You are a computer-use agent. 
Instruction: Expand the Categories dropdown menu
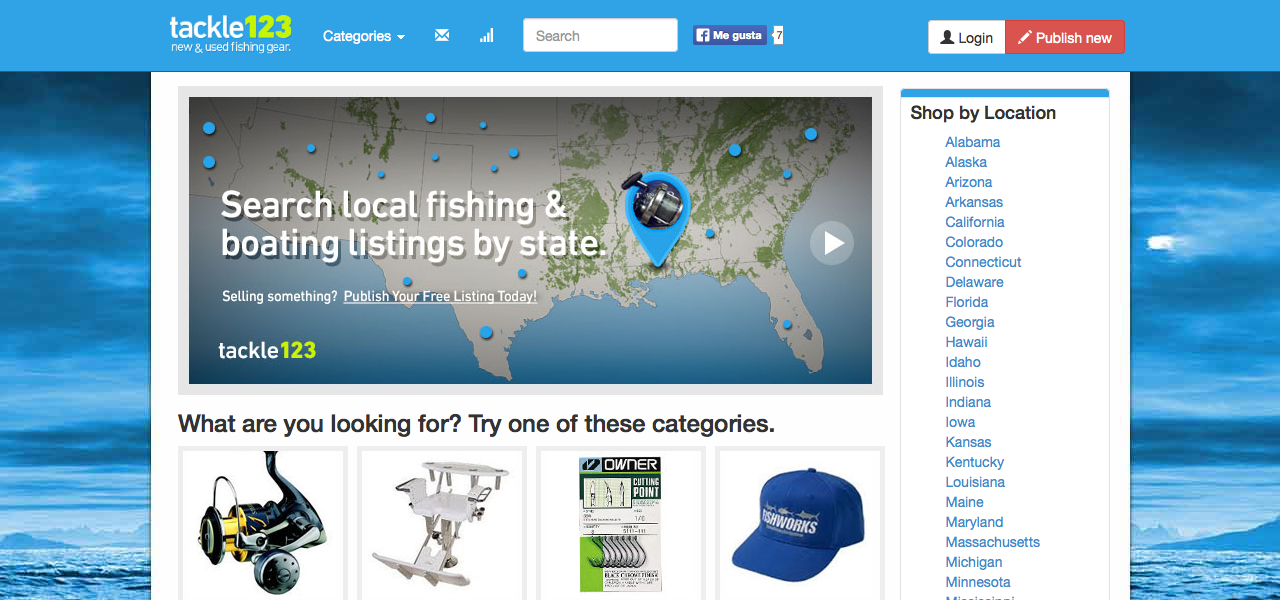point(364,36)
